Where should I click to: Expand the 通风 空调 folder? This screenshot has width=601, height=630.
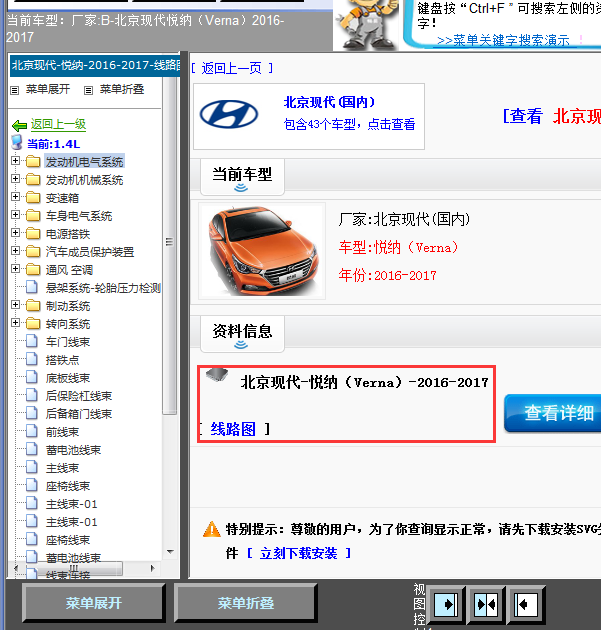(x=15, y=268)
